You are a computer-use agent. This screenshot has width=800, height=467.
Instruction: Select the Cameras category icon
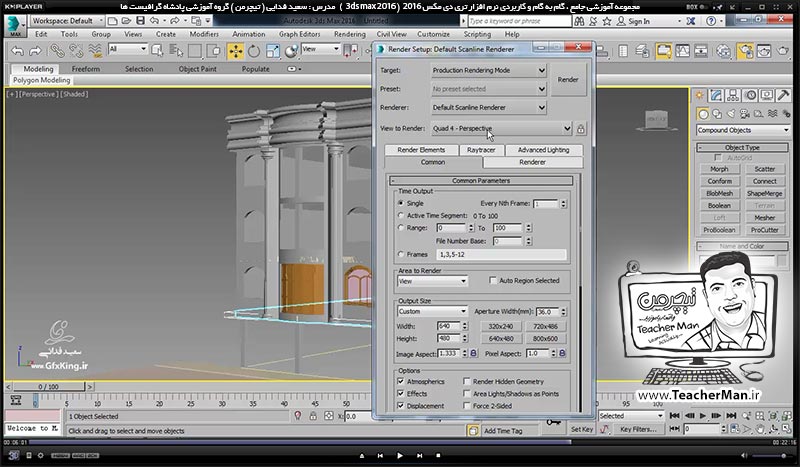tap(744, 114)
